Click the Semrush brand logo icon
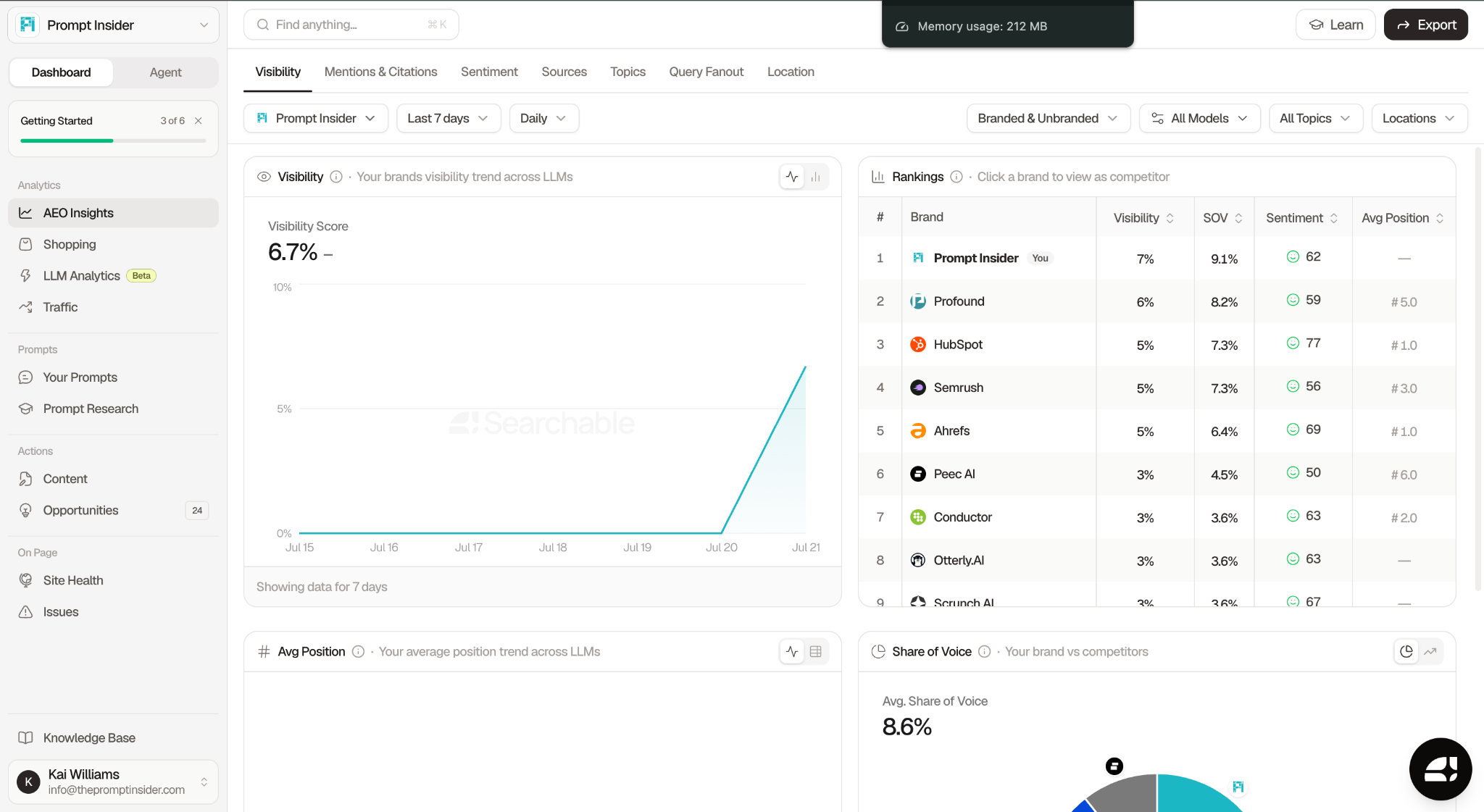 (918, 388)
